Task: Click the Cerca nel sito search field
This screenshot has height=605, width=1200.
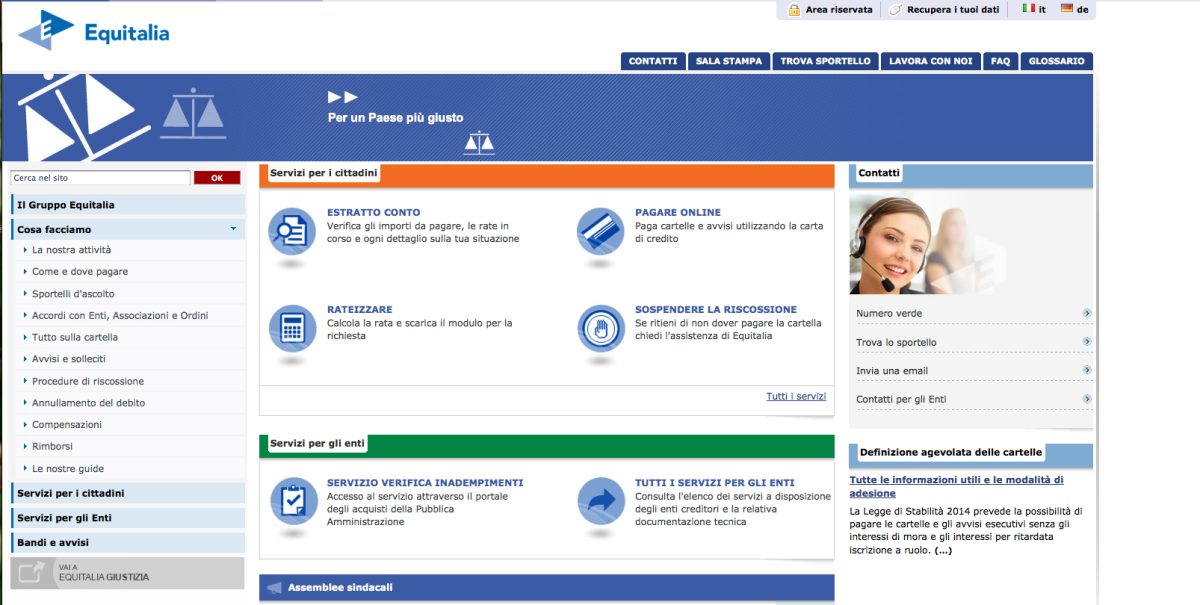Action: tap(100, 178)
